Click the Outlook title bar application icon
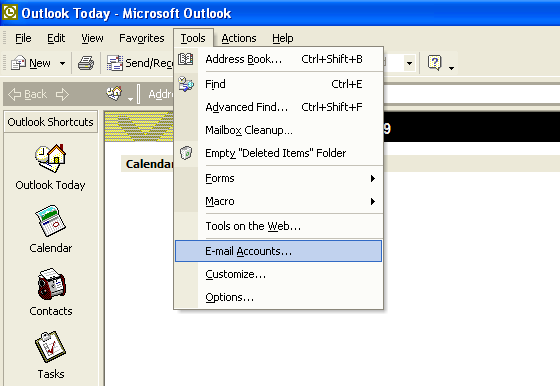Viewport: 560px width, 386px height. pos(10,12)
